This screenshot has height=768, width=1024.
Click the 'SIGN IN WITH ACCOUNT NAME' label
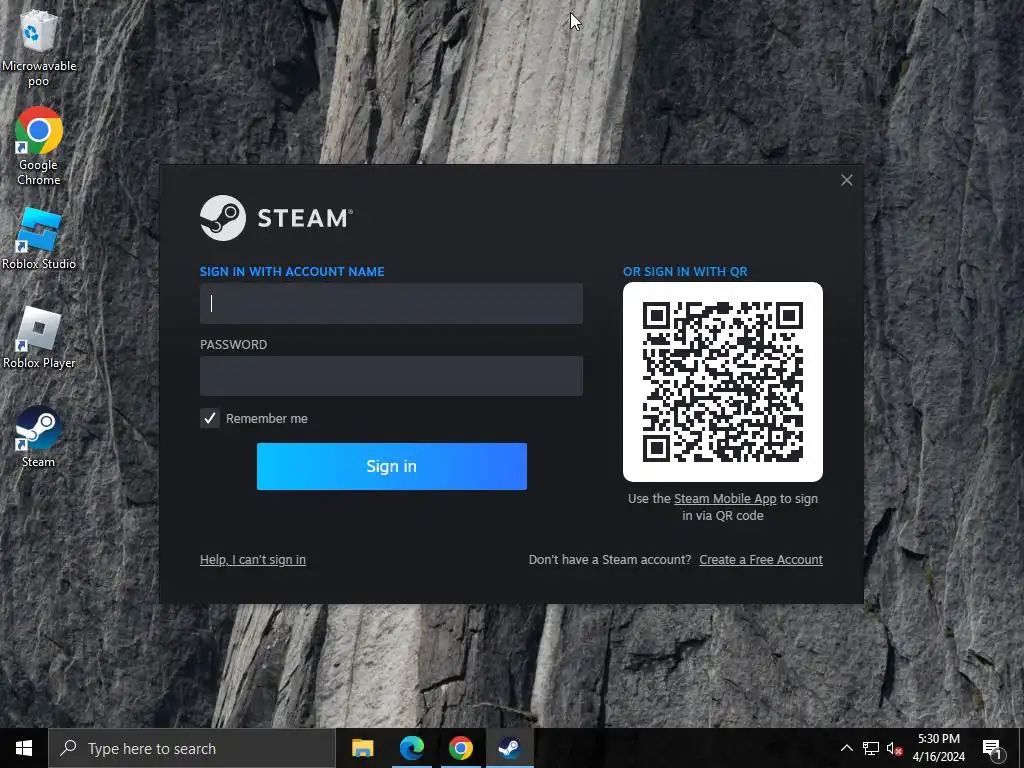coord(292,272)
